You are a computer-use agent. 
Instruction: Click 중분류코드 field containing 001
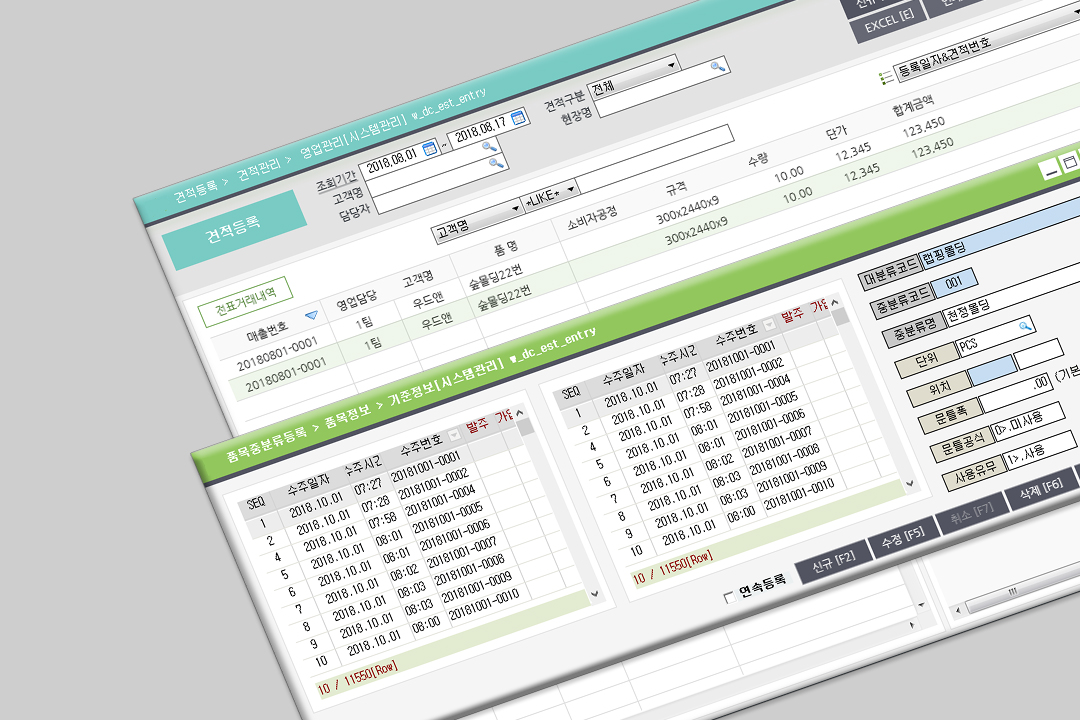953,281
